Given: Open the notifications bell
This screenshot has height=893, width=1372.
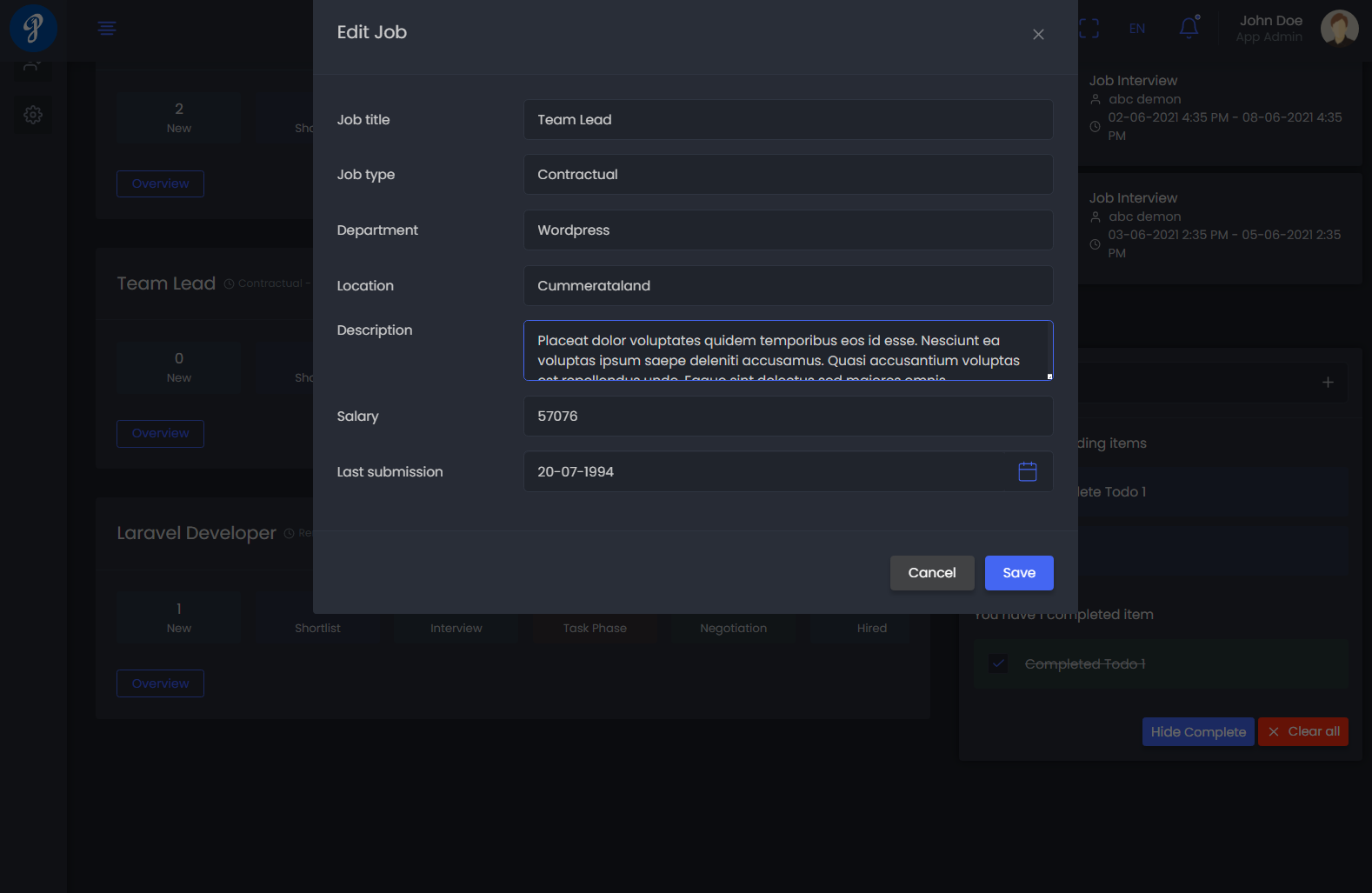Looking at the screenshot, I should point(1189,28).
